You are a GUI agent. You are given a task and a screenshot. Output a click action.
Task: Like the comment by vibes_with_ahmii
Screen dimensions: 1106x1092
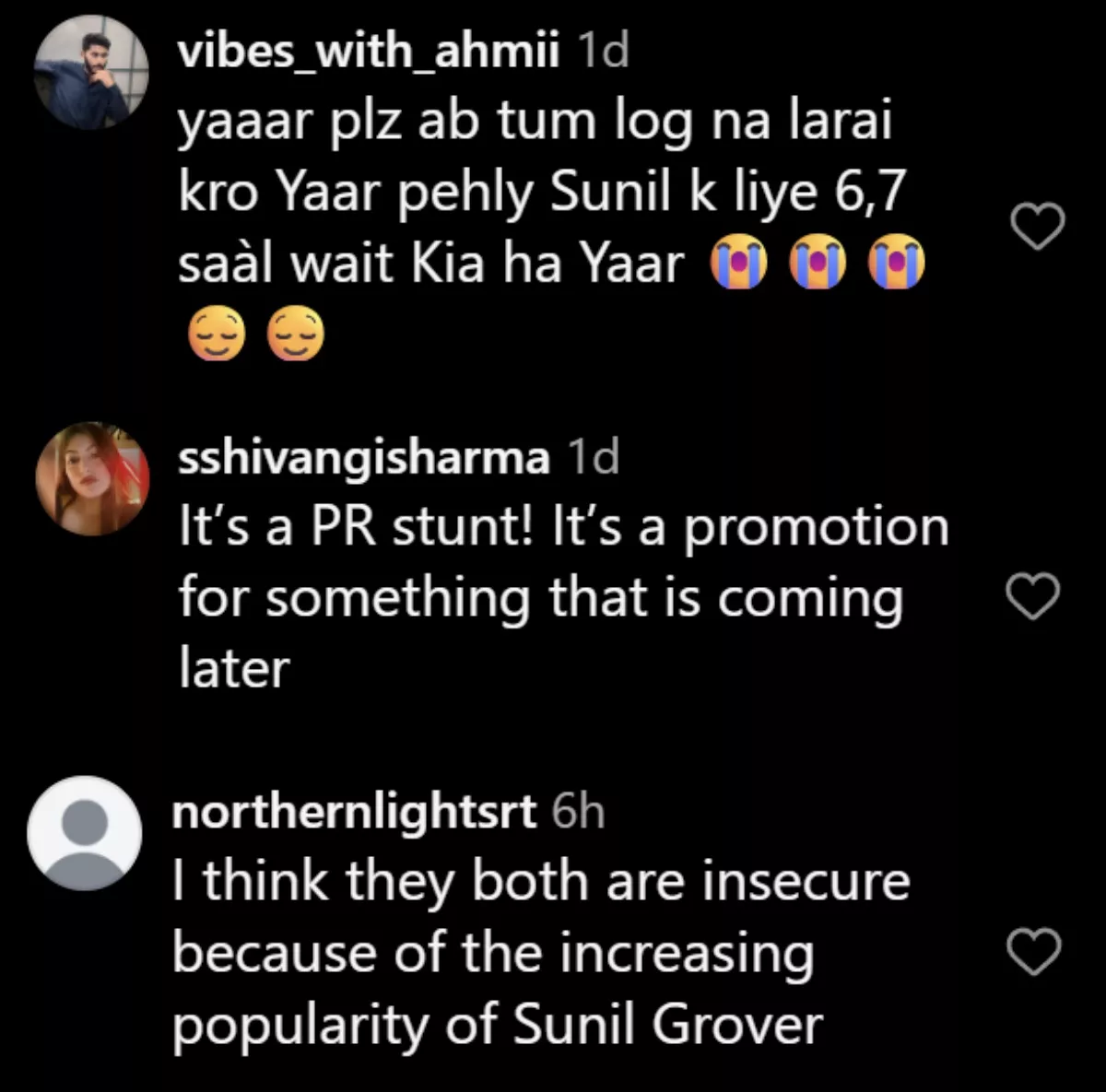(1039, 227)
